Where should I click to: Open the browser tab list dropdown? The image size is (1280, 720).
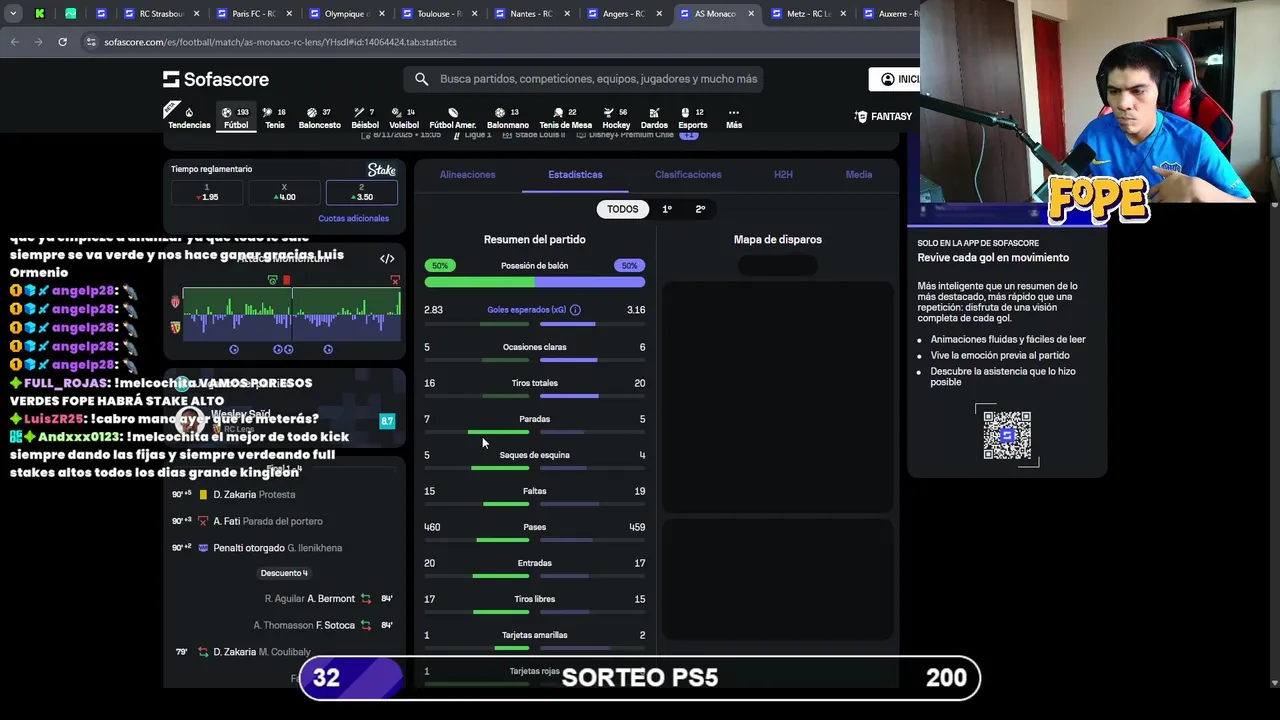tap(13, 14)
